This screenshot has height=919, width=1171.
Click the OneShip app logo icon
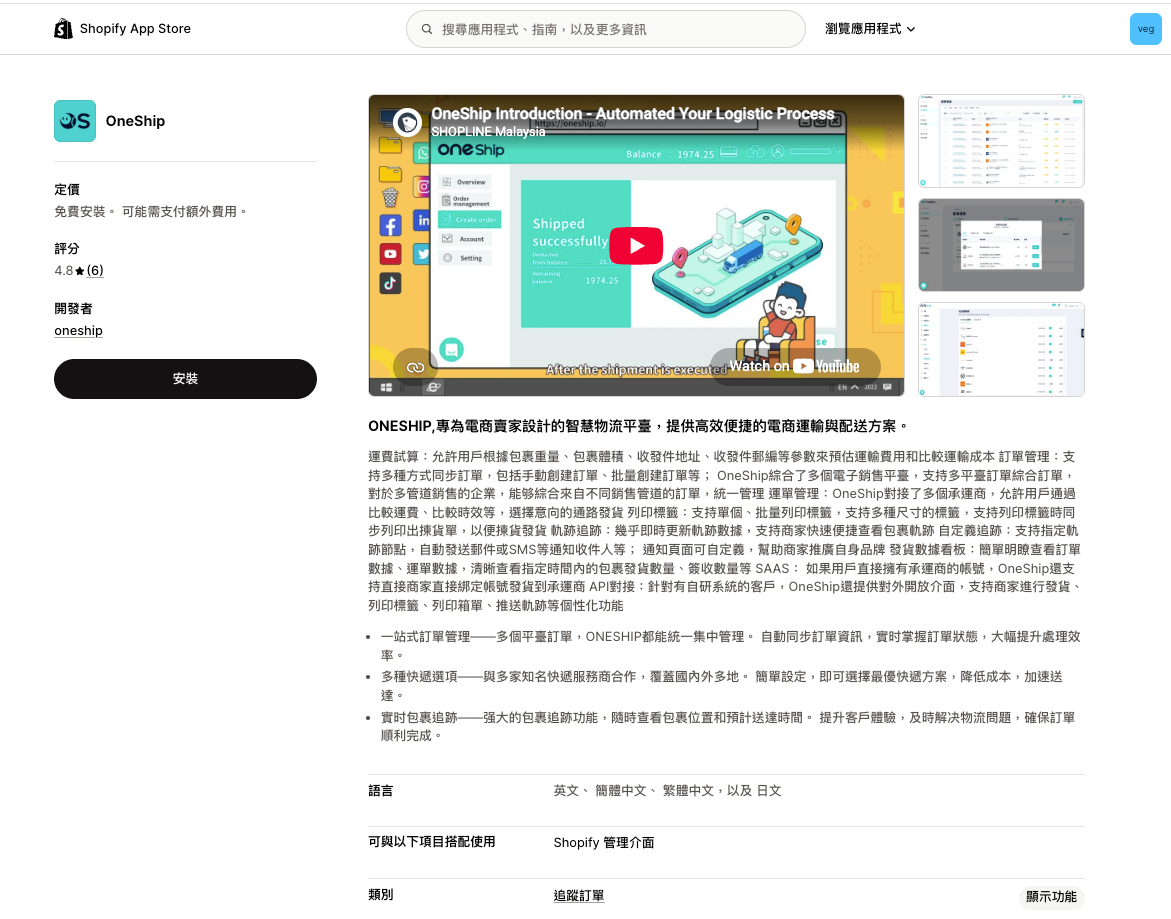pyautogui.click(x=75, y=121)
